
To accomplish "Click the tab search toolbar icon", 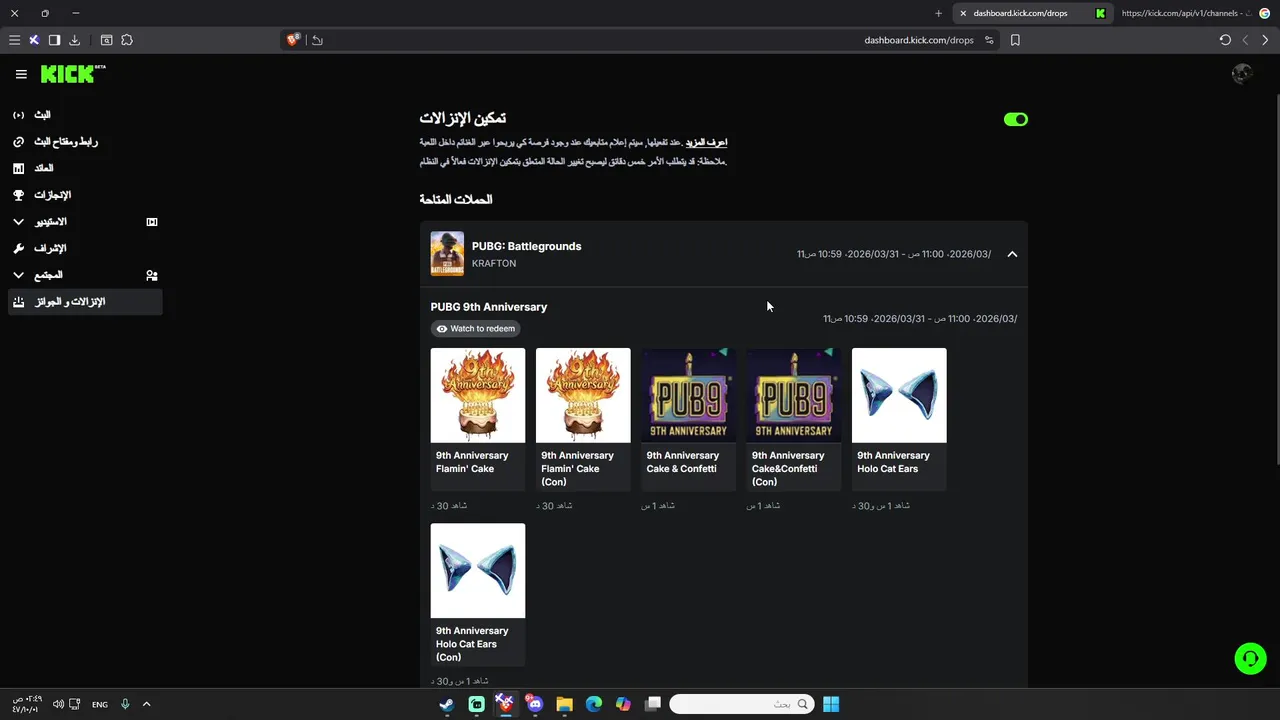I will (x=107, y=40).
